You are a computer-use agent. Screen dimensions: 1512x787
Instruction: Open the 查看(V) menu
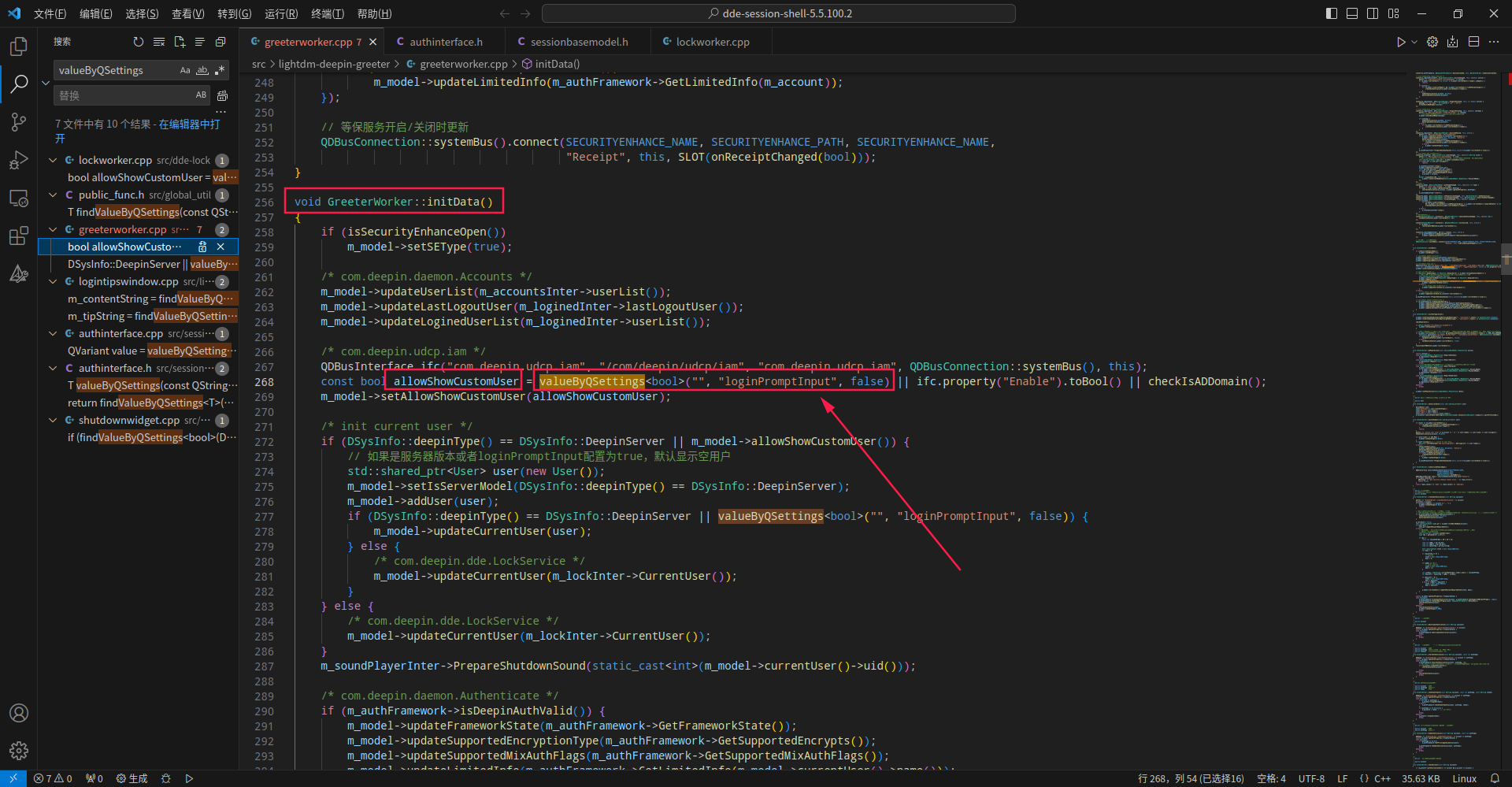pos(187,13)
